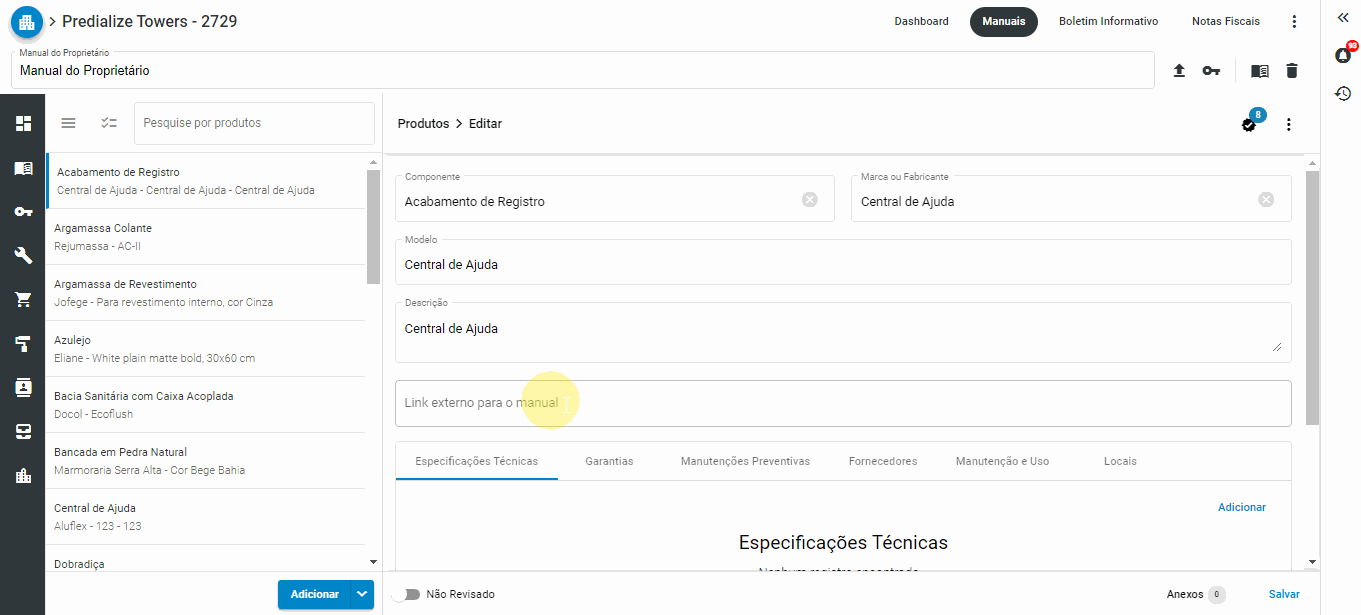Image resolution: width=1361 pixels, height=615 pixels.
Task: Click the upload icon near Manual do Proprietário
Action: [x=1179, y=71]
